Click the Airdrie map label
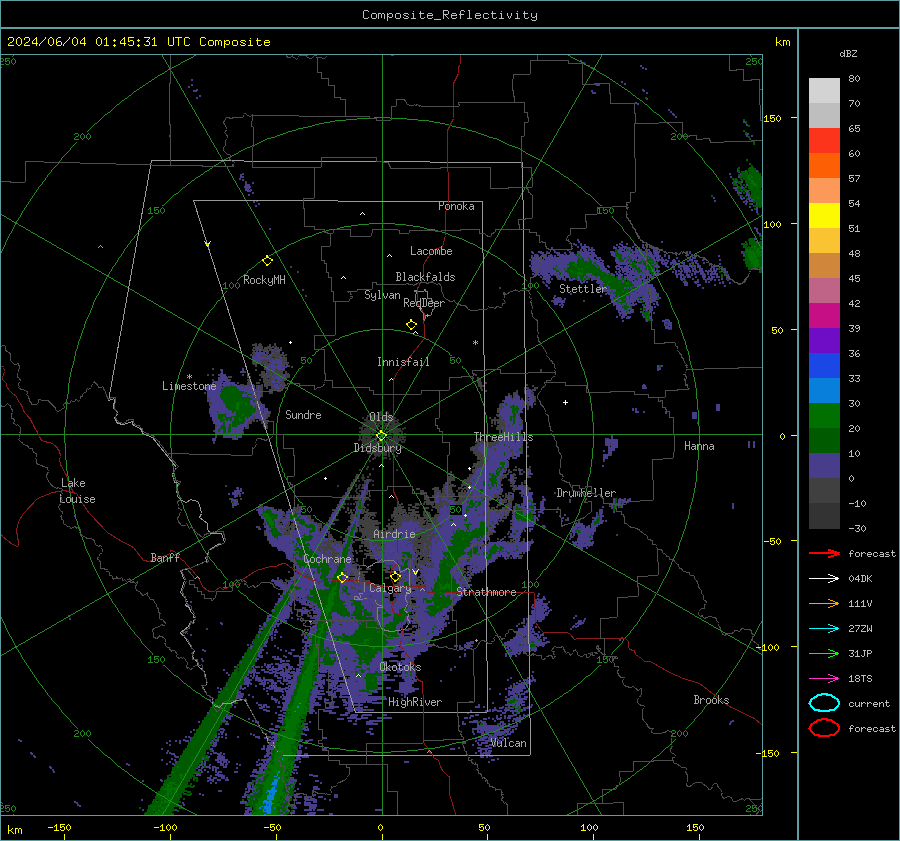900x841 pixels. [x=394, y=534]
